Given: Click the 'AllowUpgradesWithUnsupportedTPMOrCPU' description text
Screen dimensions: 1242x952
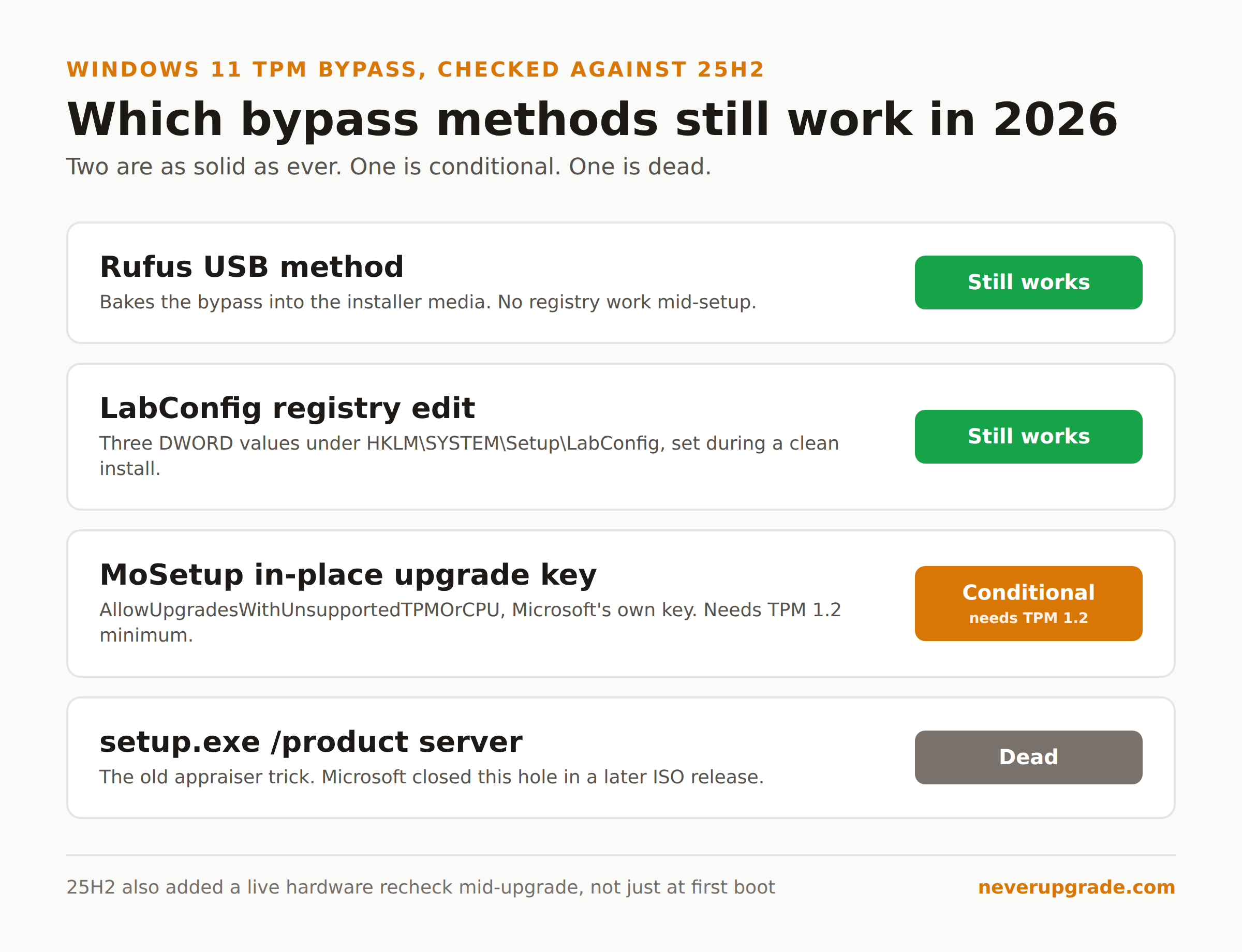Looking at the screenshot, I should pyautogui.click(x=470, y=622).
